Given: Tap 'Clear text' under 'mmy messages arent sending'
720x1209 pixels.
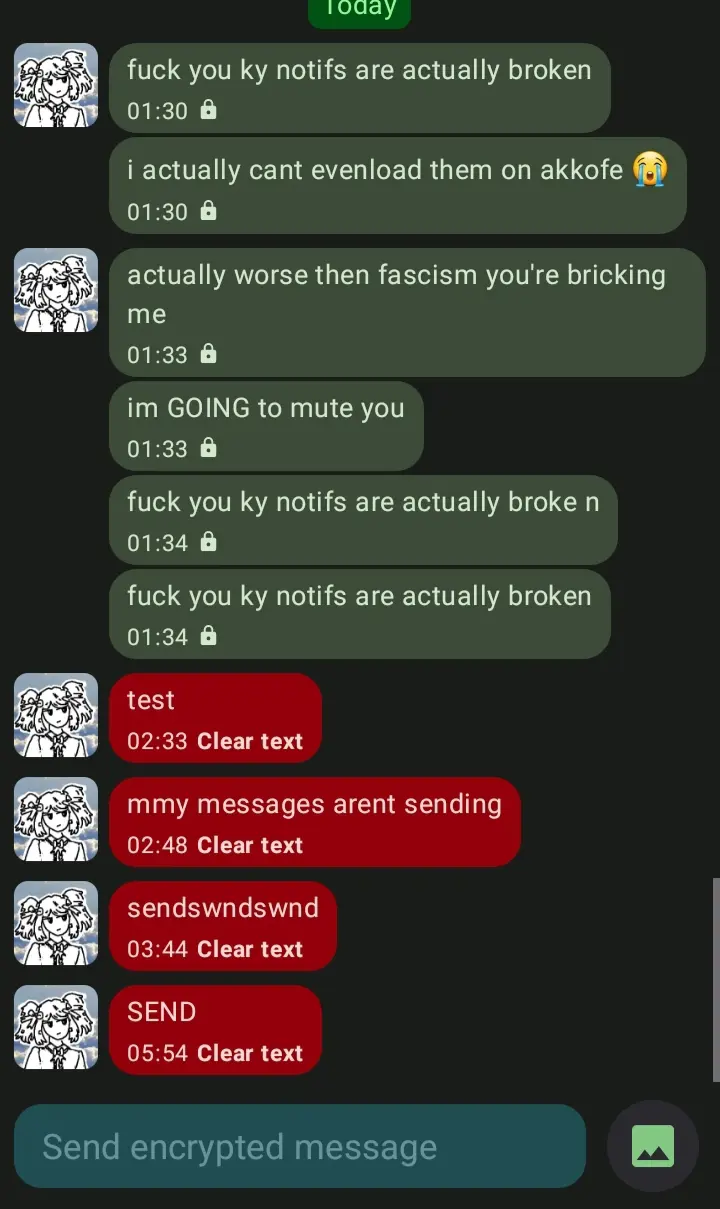Looking at the screenshot, I should click(x=250, y=846).
